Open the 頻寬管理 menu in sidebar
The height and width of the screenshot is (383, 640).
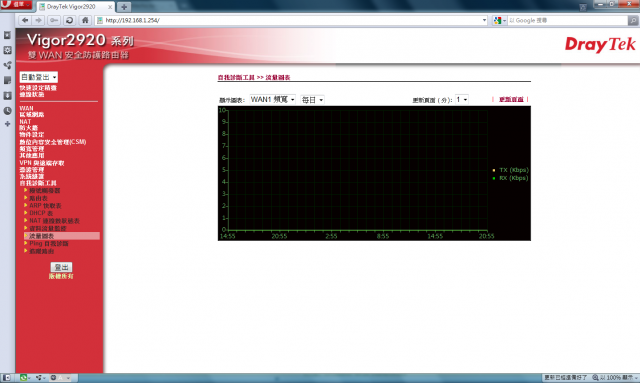pos(32,149)
